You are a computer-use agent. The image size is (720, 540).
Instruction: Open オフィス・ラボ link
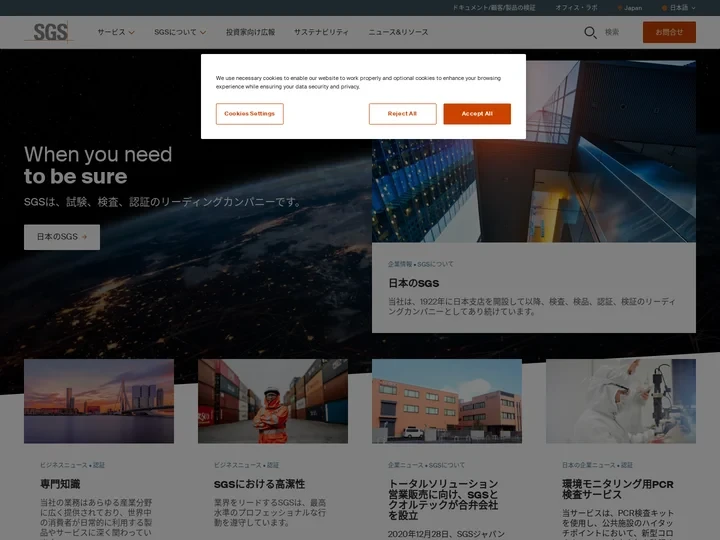pyautogui.click(x=576, y=8)
